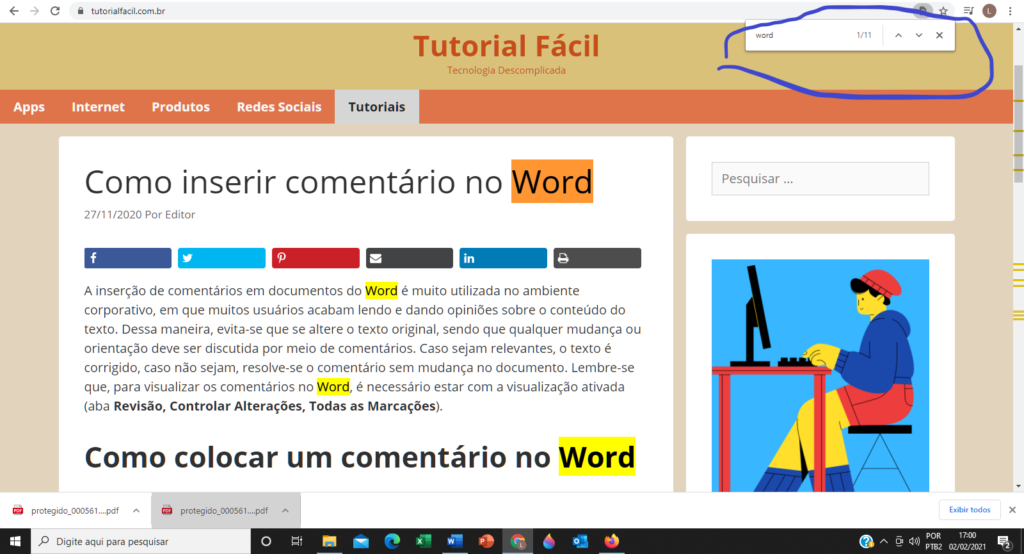
Task: Open File Explorer from the taskbar
Action: coord(329,541)
